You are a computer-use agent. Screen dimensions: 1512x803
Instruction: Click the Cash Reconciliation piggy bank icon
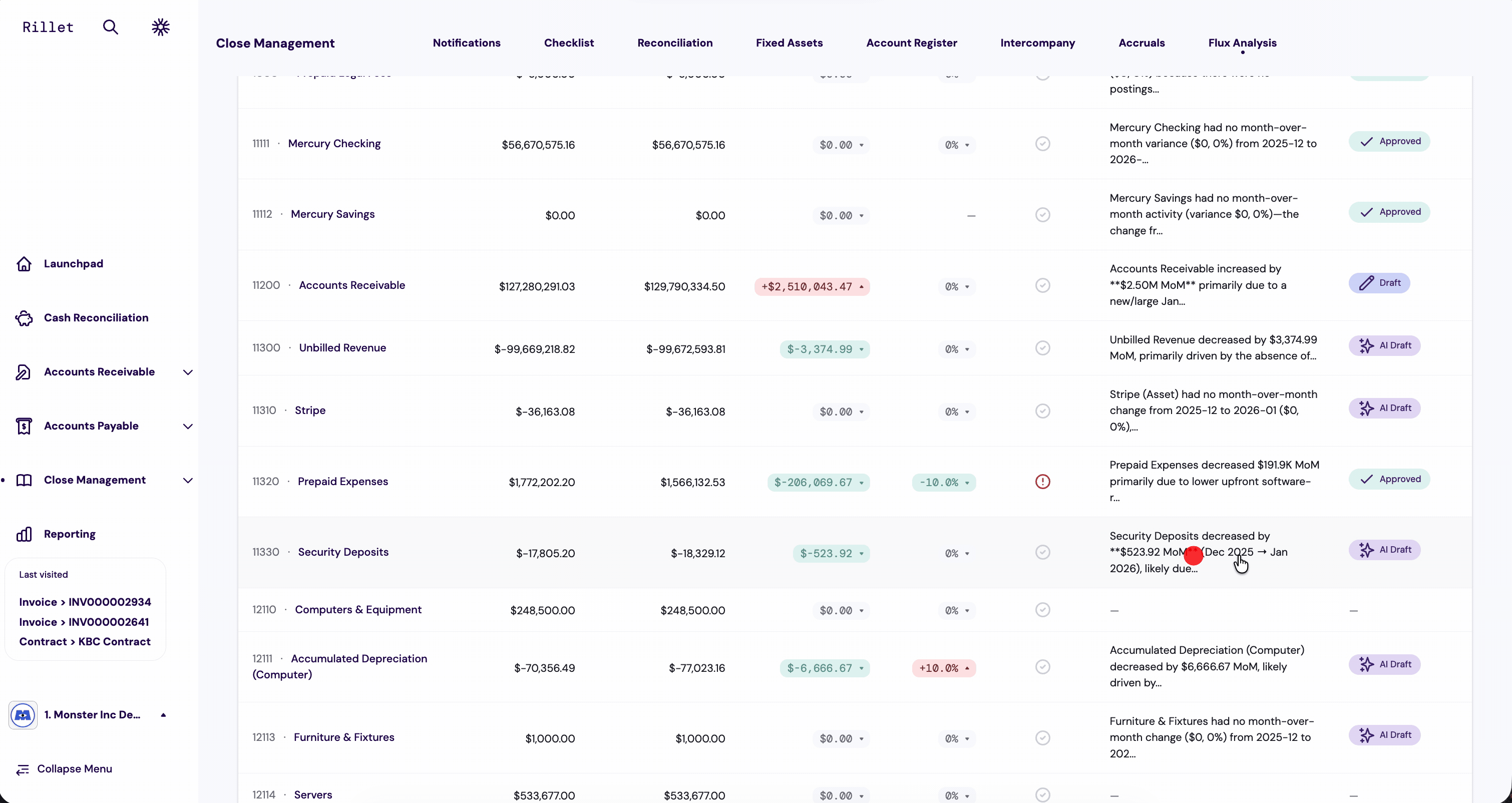click(x=24, y=318)
